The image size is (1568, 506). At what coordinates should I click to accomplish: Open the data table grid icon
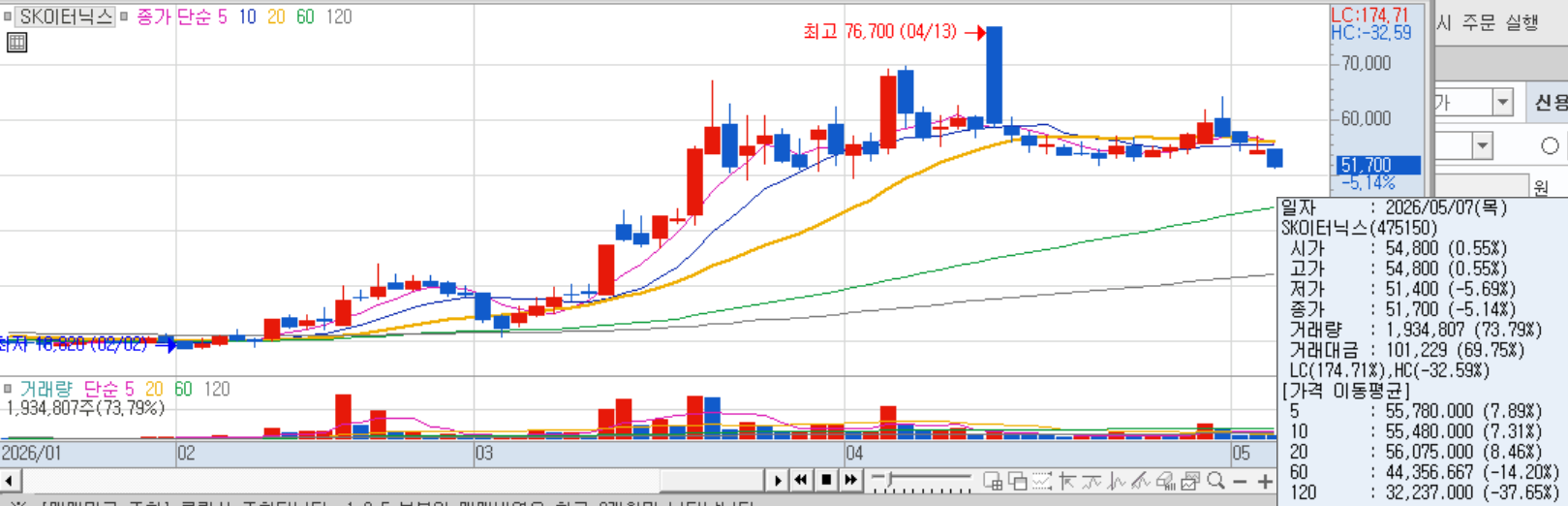(16, 43)
